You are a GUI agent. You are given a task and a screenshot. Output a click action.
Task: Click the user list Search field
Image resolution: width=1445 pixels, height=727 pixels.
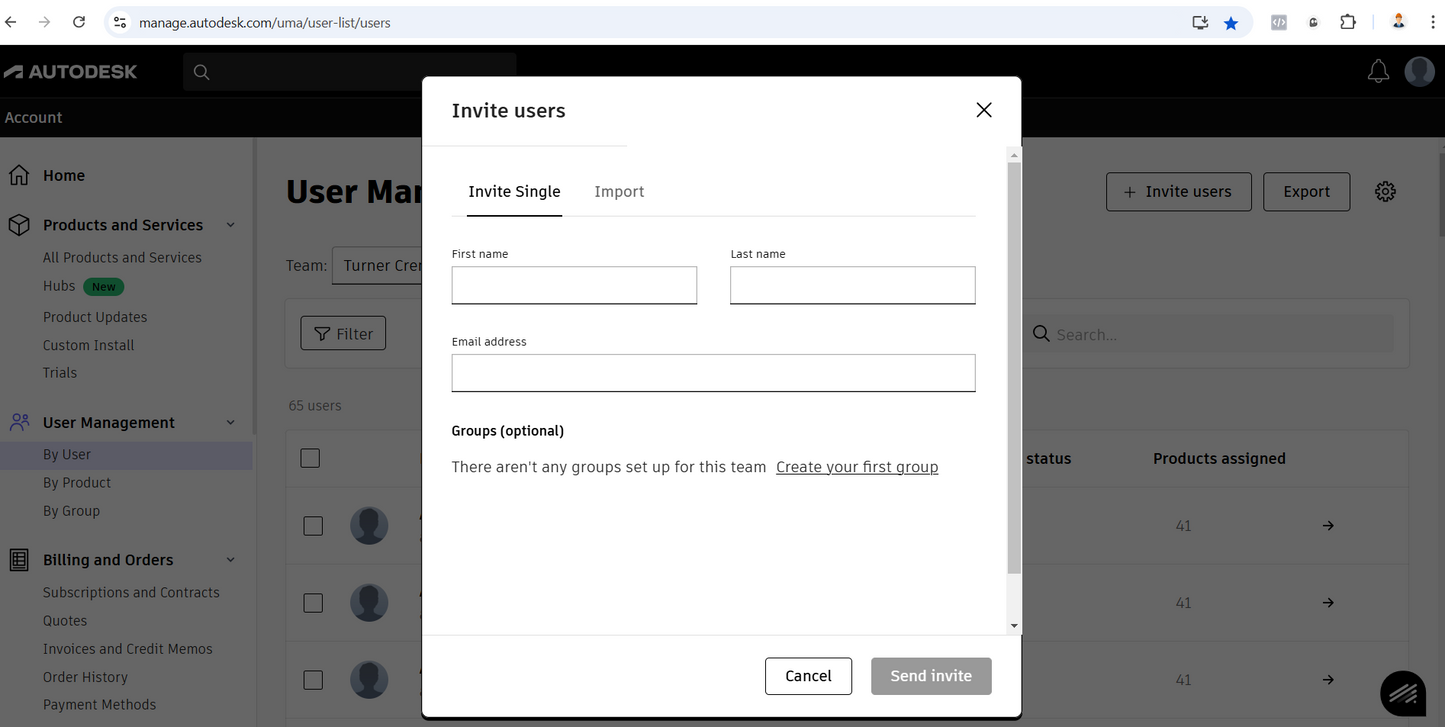(1208, 334)
